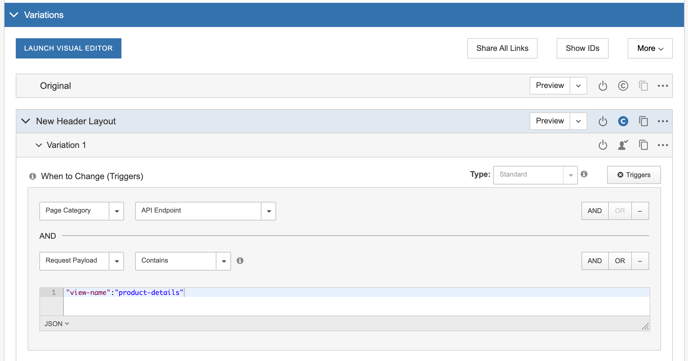The height and width of the screenshot is (361, 688).
Task: Click copy icon on New Header Layout row
Action: click(643, 122)
